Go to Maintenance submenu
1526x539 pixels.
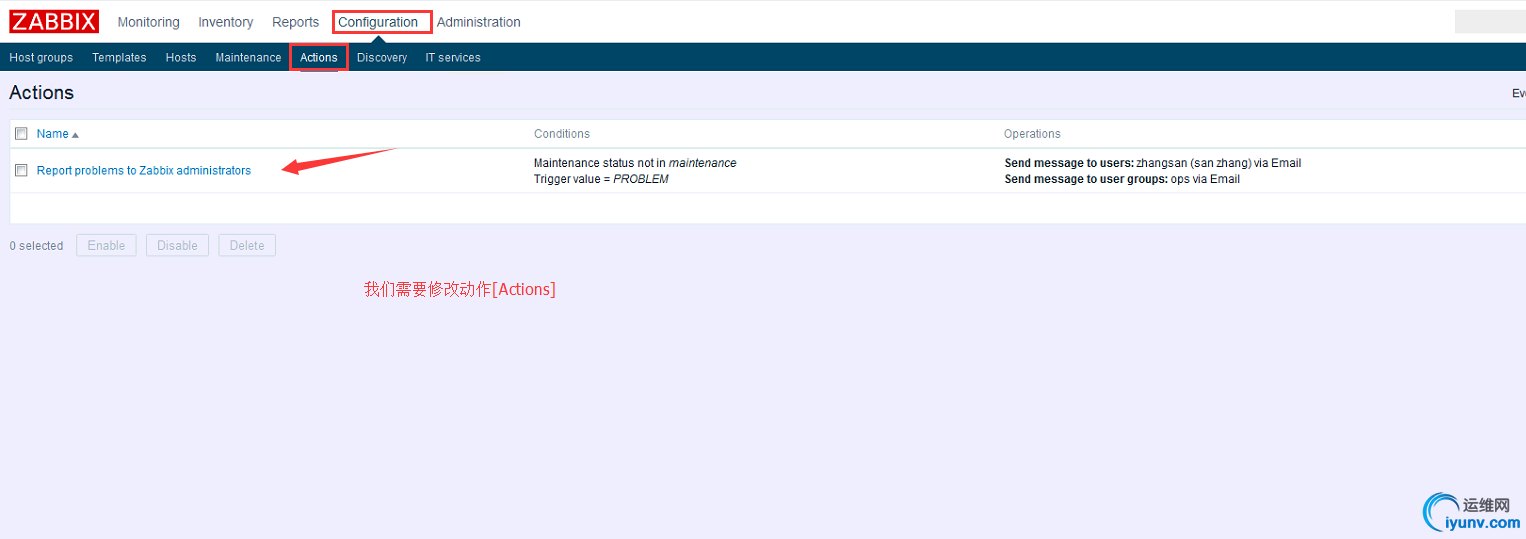(248, 58)
